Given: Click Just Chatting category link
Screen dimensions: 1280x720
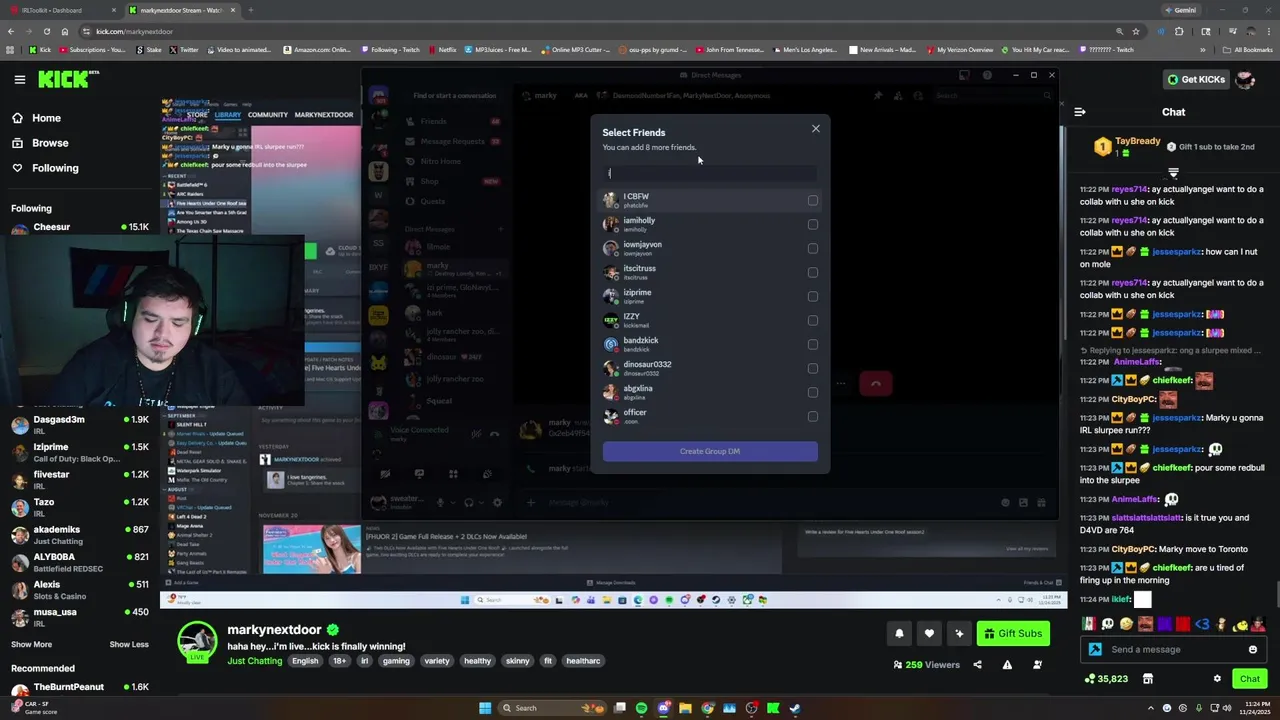Looking at the screenshot, I should 255,661.
